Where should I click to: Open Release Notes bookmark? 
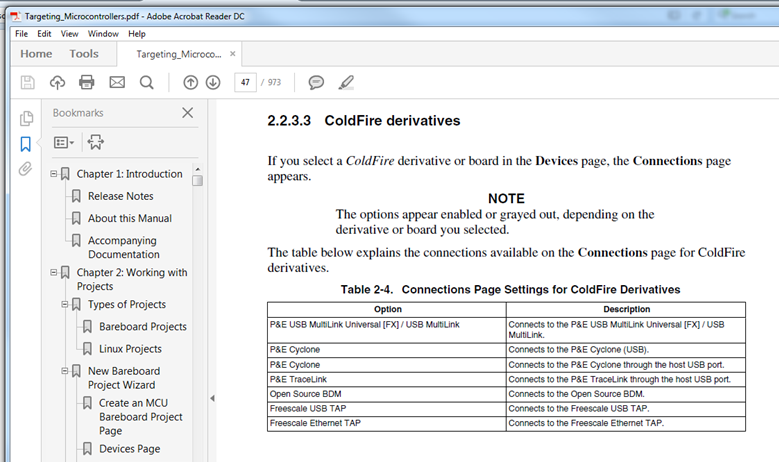coord(121,196)
